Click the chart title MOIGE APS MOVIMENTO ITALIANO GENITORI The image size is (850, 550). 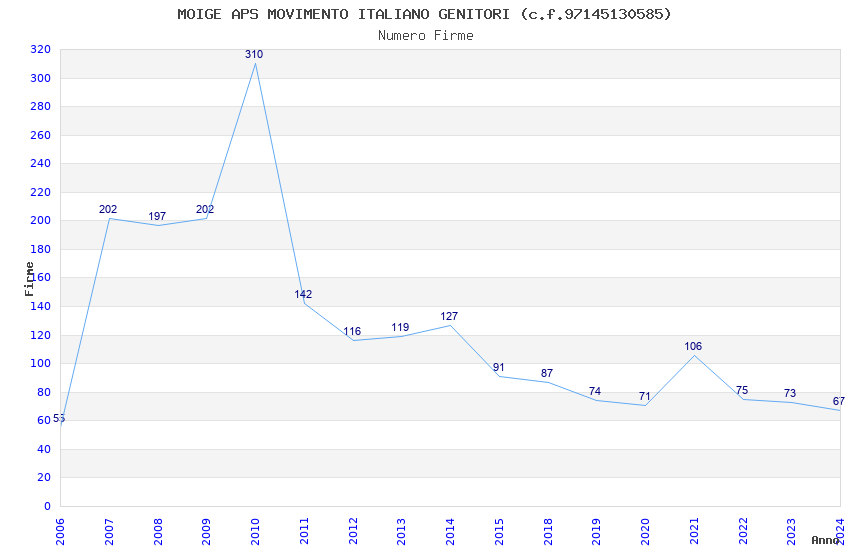point(344,14)
